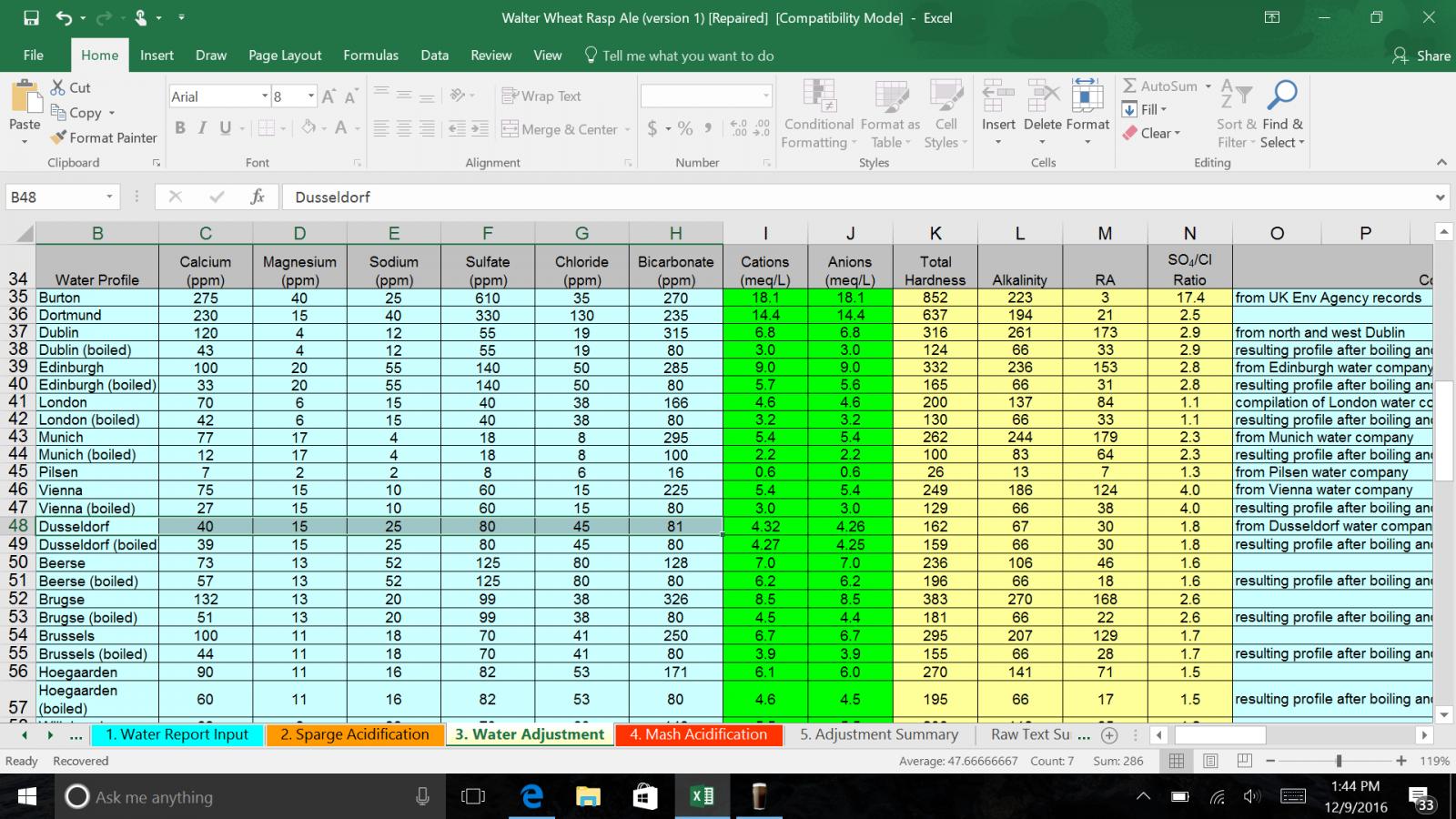Switch to the Review tab

point(490,56)
